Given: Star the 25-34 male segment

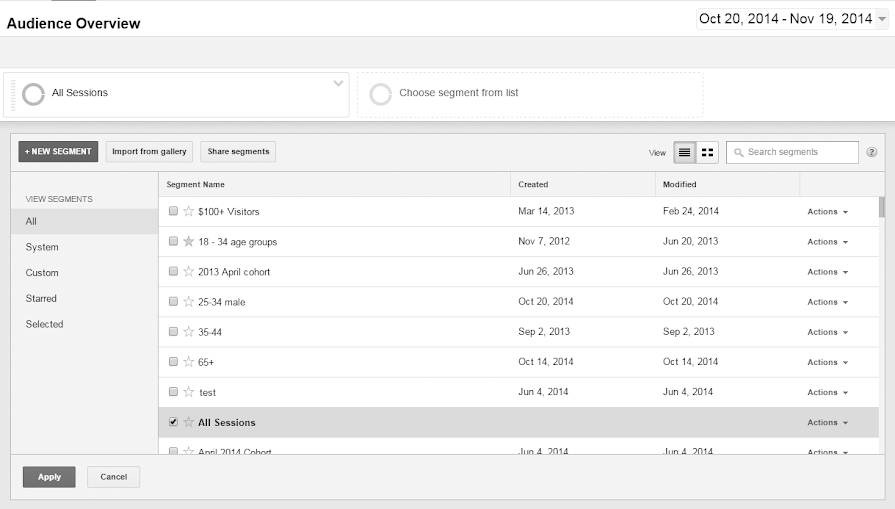Looking at the screenshot, I should click(188, 302).
